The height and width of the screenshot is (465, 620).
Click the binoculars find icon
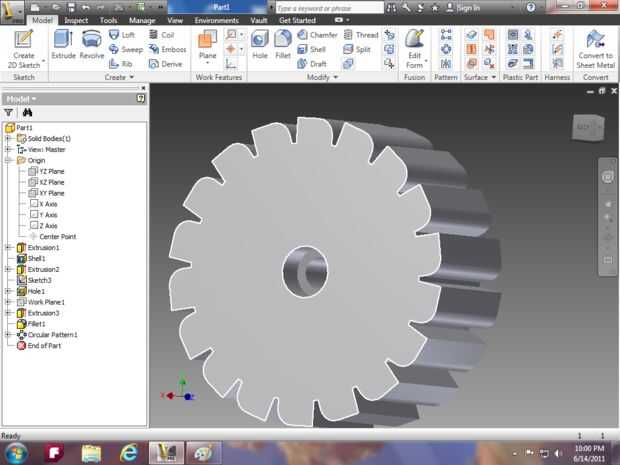[x=27, y=113]
